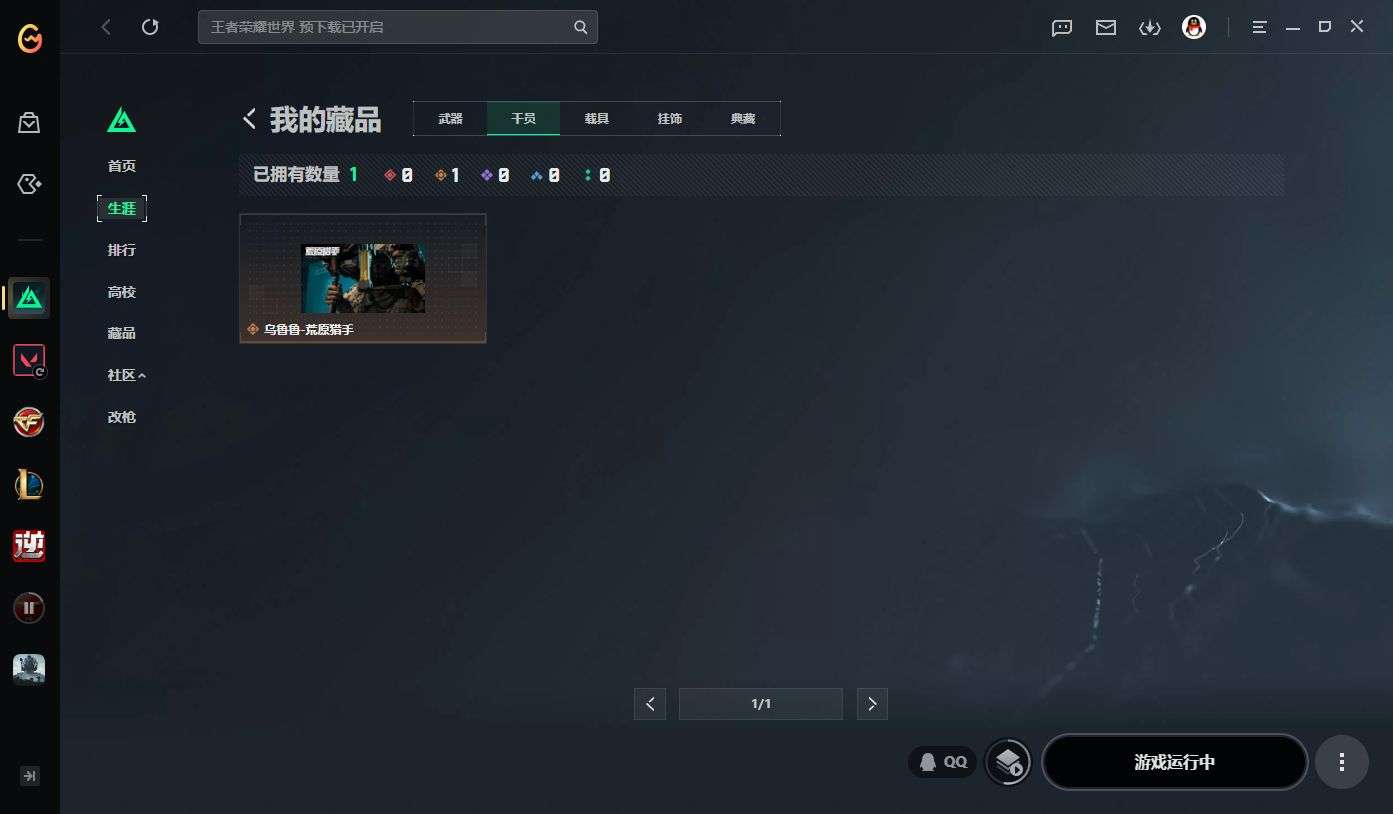1393x814 pixels.
Task: Open the hamburger main menu icon
Action: coord(1260,27)
